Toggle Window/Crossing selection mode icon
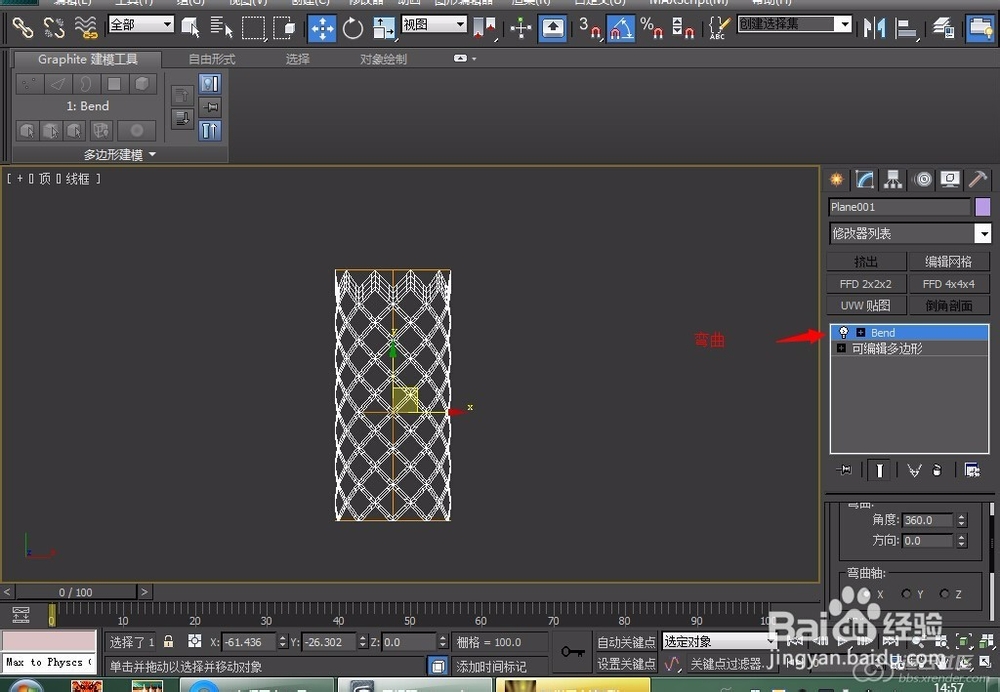Screen dimensions: 1000x692 283,27
